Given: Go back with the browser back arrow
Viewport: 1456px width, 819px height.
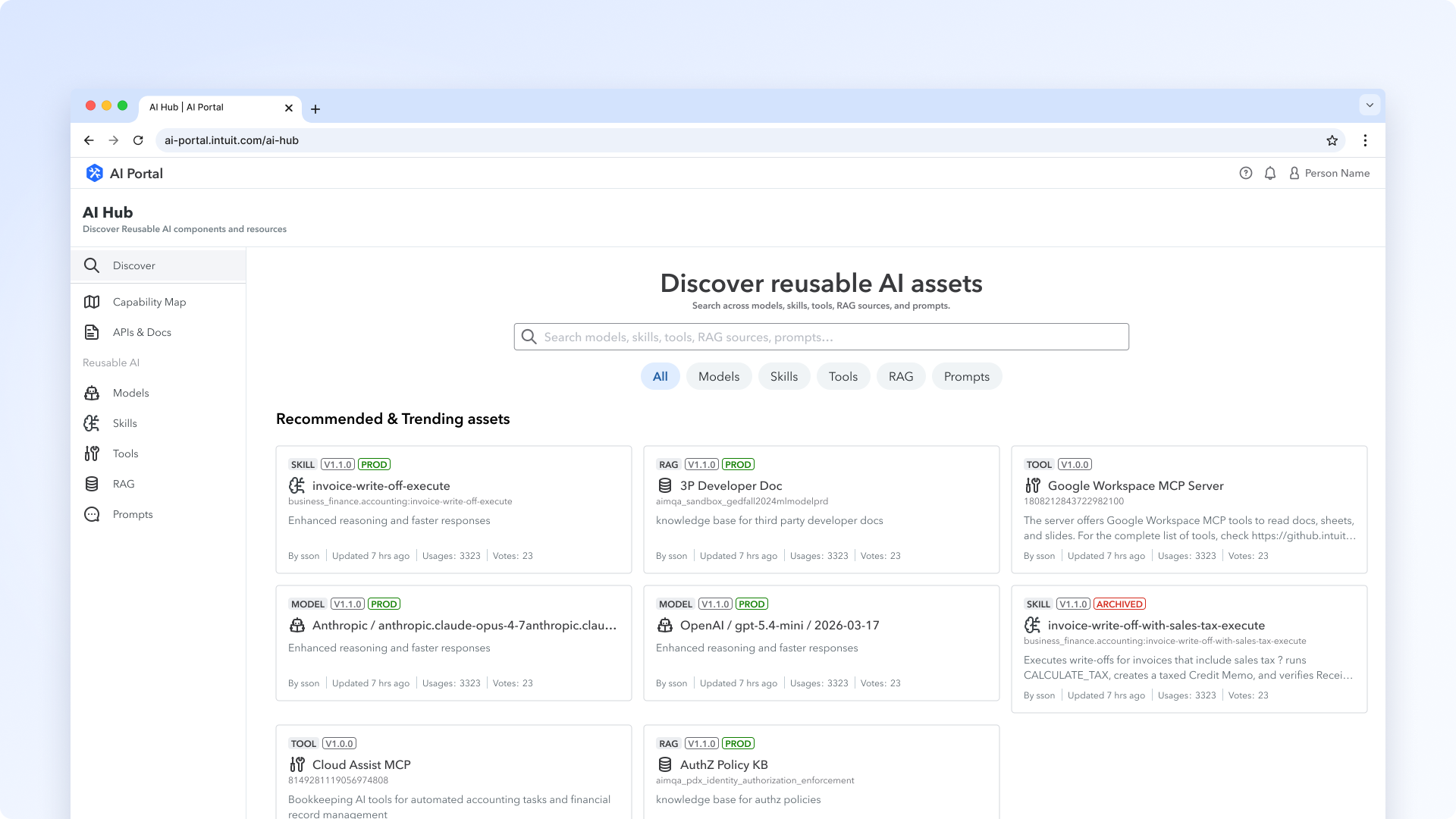Looking at the screenshot, I should point(89,140).
